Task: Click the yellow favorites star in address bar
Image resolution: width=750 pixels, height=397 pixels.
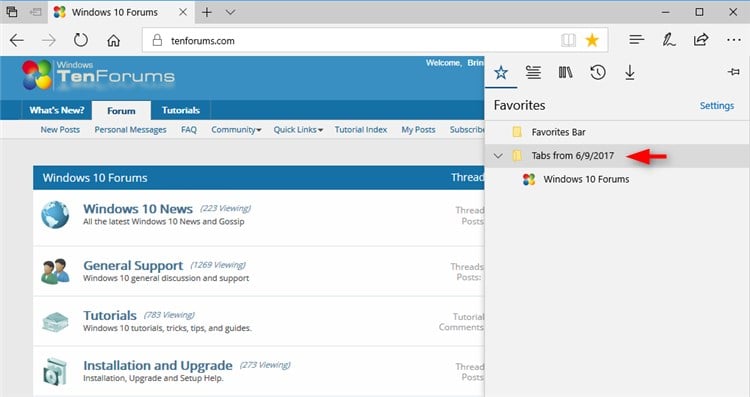Action: pyautogui.click(x=592, y=40)
